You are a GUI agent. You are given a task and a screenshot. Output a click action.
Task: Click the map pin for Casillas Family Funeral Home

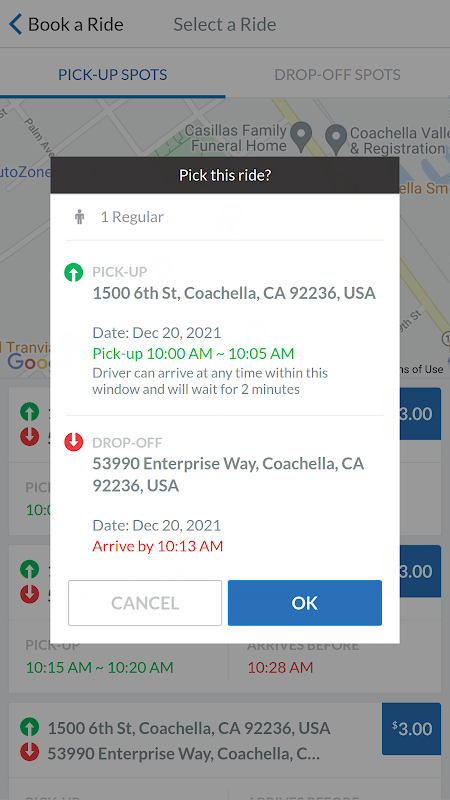tap(301, 137)
